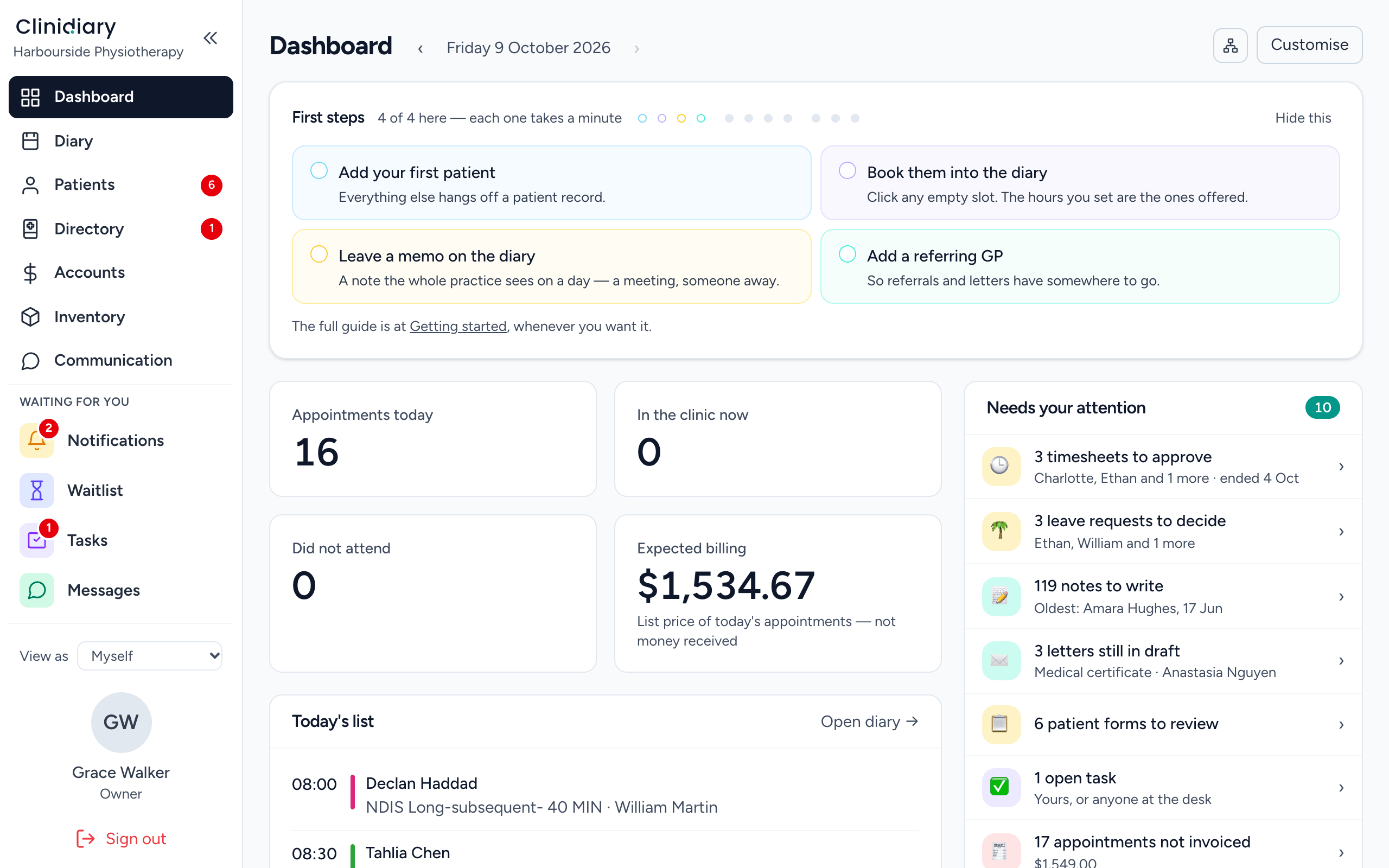The image size is (1389, 868).
Task: Open the Communication menu item
Action: coord(121,361)
